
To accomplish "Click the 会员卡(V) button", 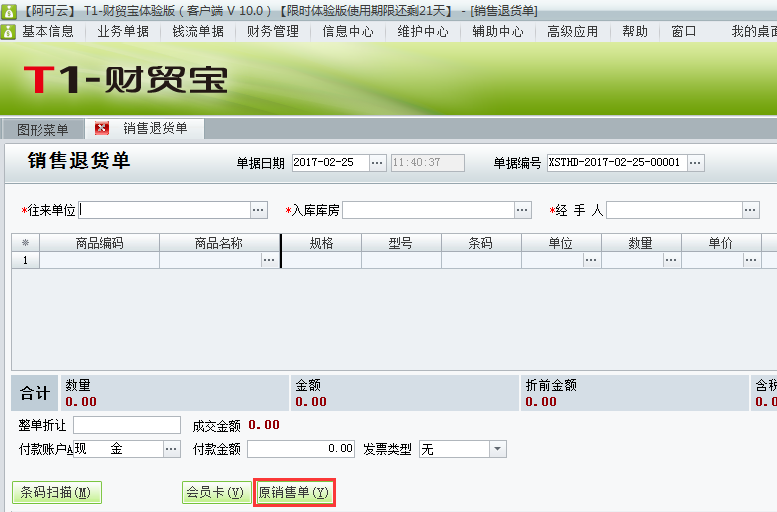I will point(217,492).
